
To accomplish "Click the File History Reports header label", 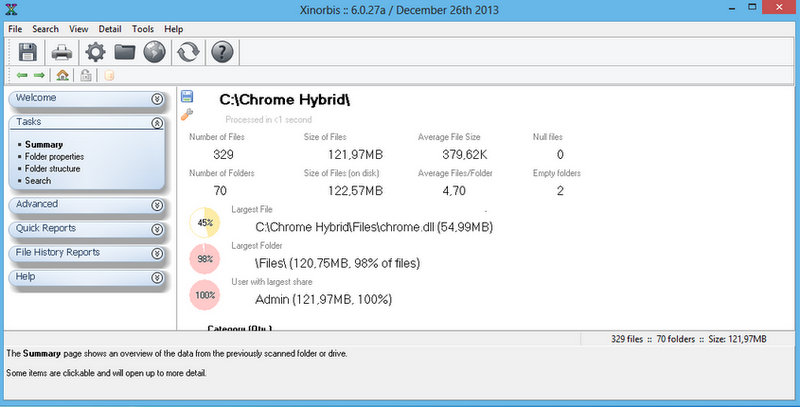I will tap(58, 252).
